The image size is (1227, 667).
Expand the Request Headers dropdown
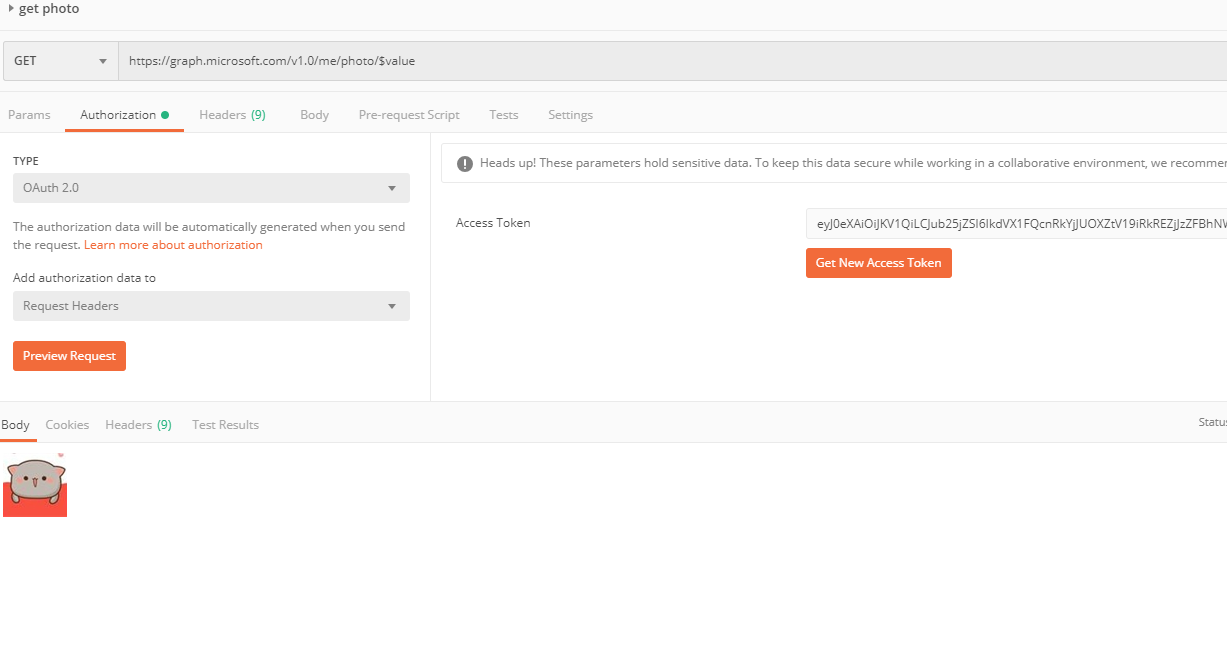tap(211, 306)
